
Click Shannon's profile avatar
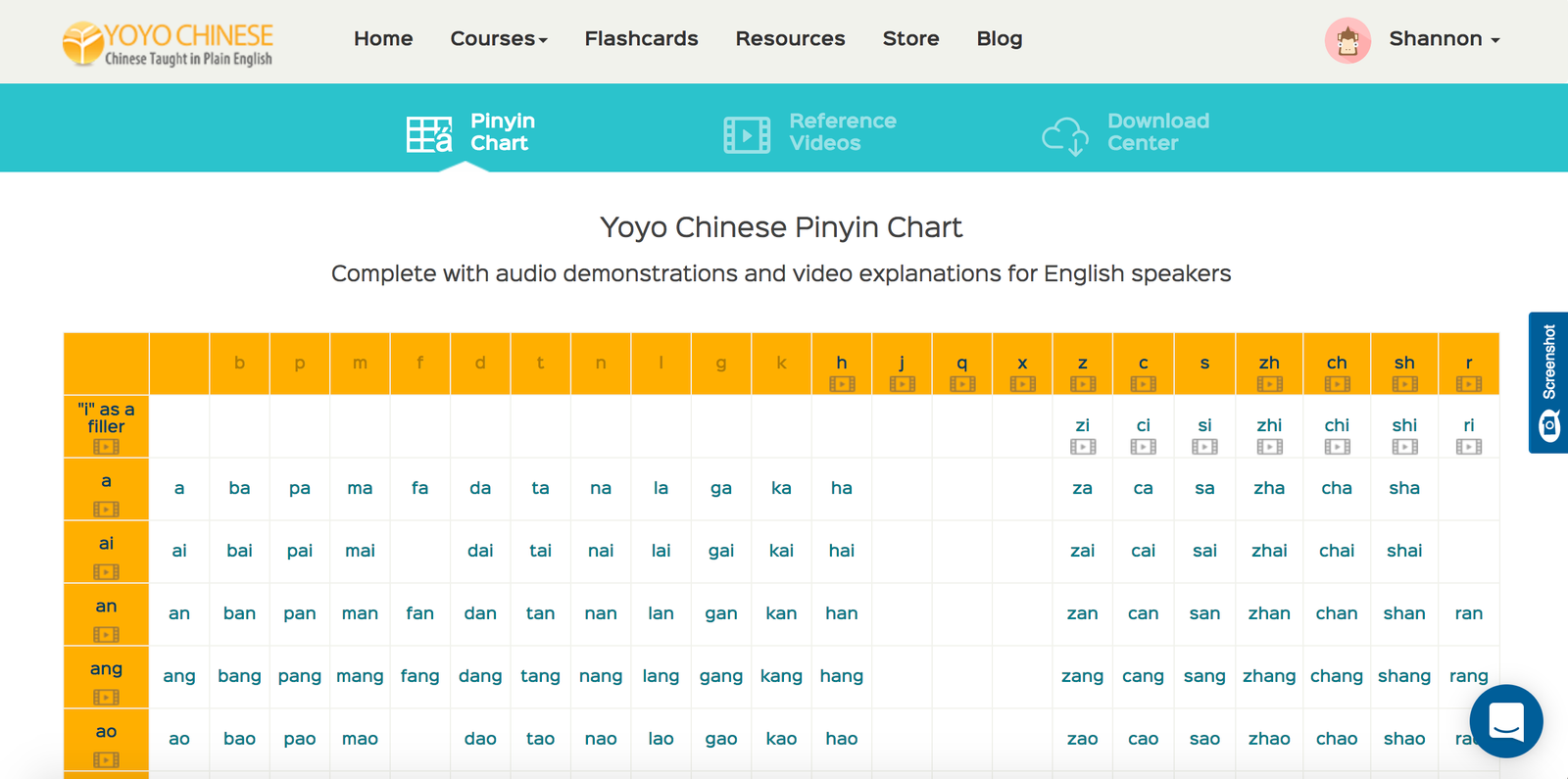click(1347, 40)
